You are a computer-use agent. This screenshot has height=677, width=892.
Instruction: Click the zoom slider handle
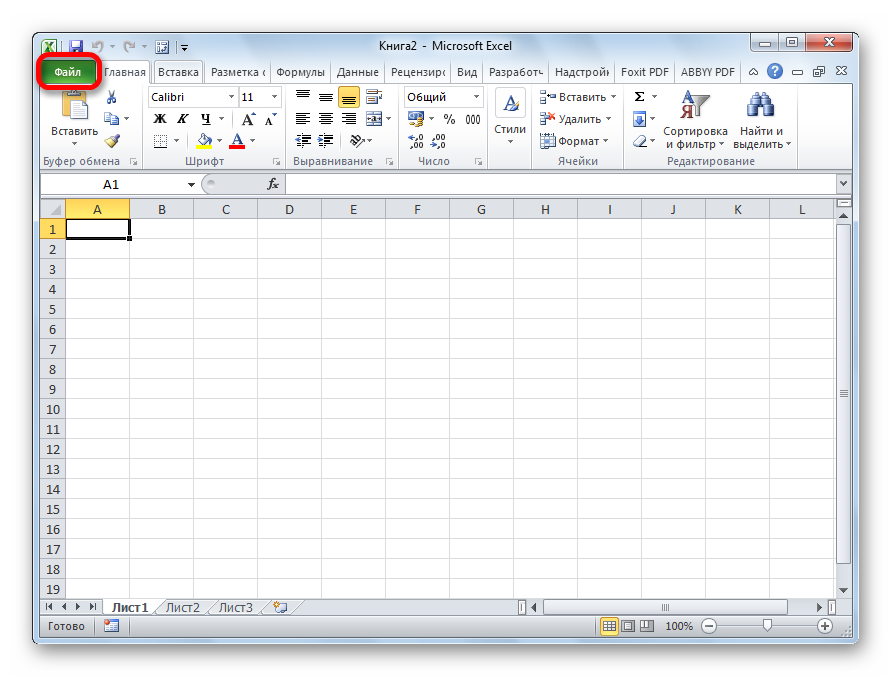pos(767,626)
